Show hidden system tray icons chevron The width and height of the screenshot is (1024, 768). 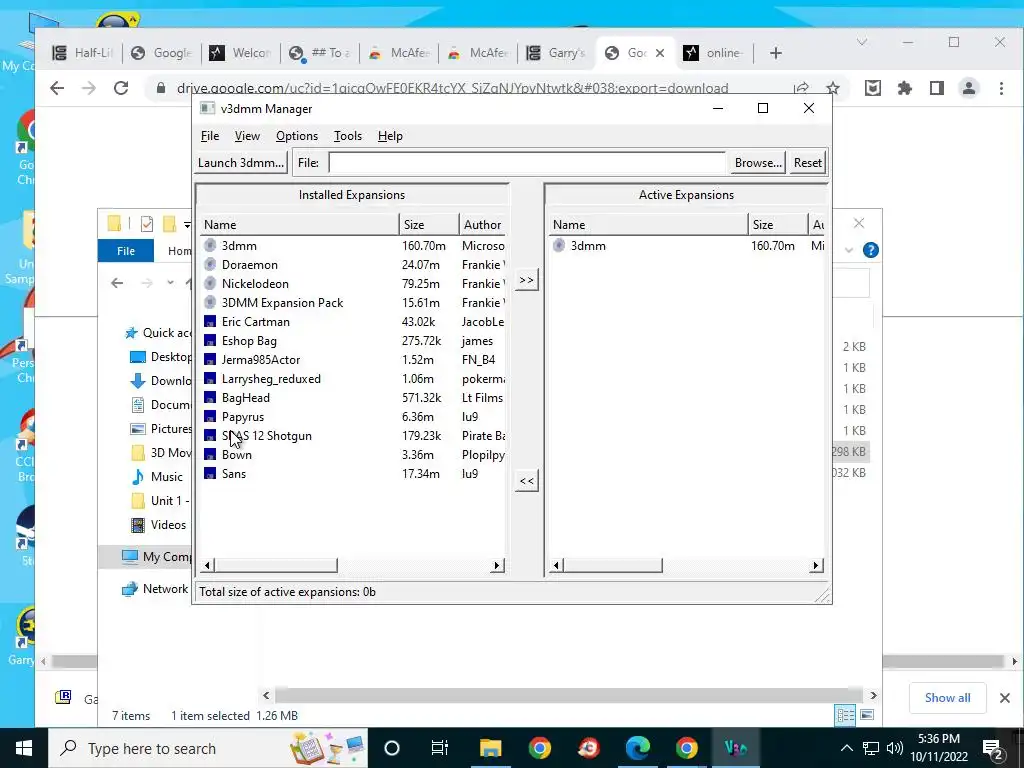point(846,748)
